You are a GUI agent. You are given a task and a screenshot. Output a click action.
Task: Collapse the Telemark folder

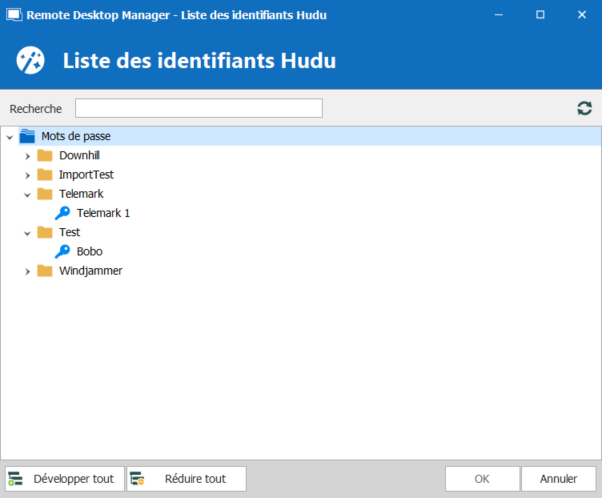[x=27, y=194]
